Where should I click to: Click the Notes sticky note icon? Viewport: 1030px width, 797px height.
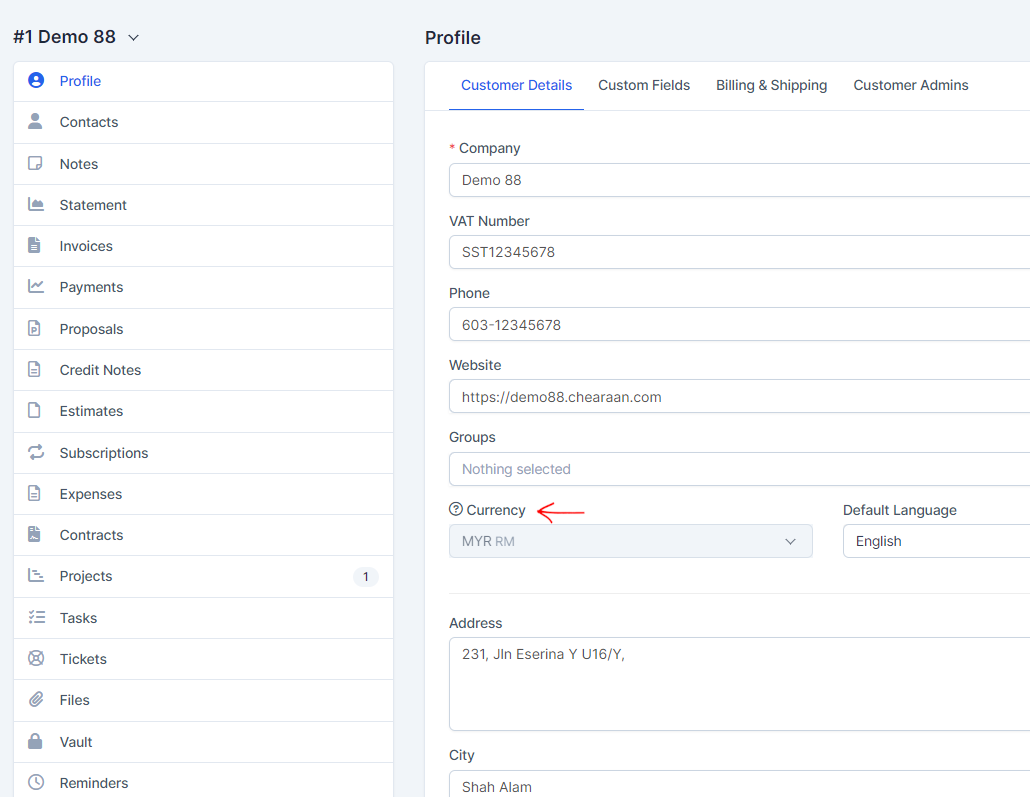tap(36, 164)
